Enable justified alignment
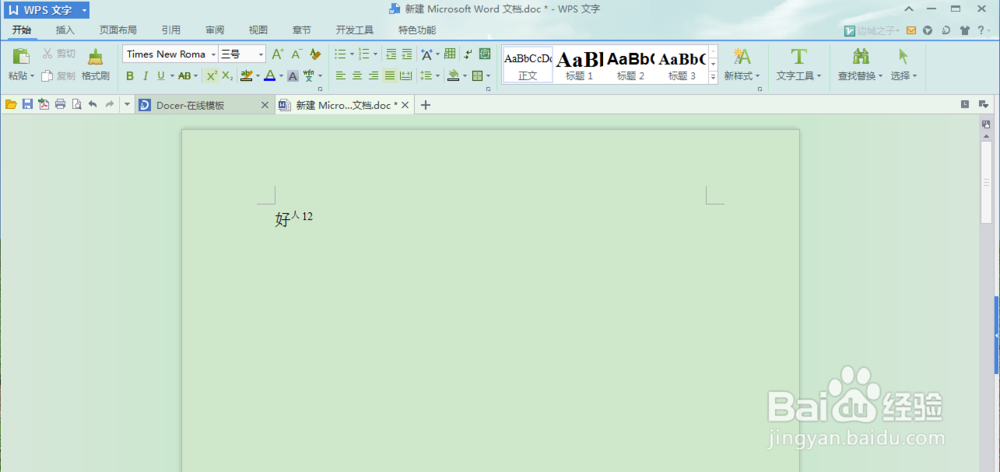Image resolution: width=1000 pixels, height=472 pixels. pyautogui.click(x=390, y=76)
